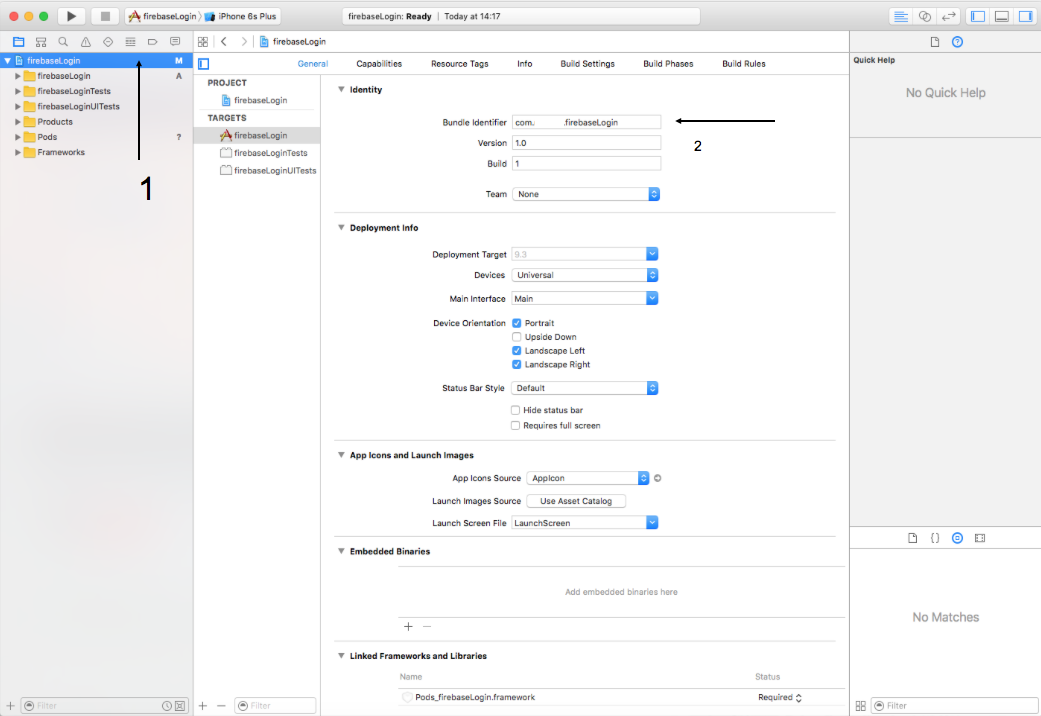Open the App Icons Source dropdown
The image size is (1041, 716).
[x=588, y=478]
